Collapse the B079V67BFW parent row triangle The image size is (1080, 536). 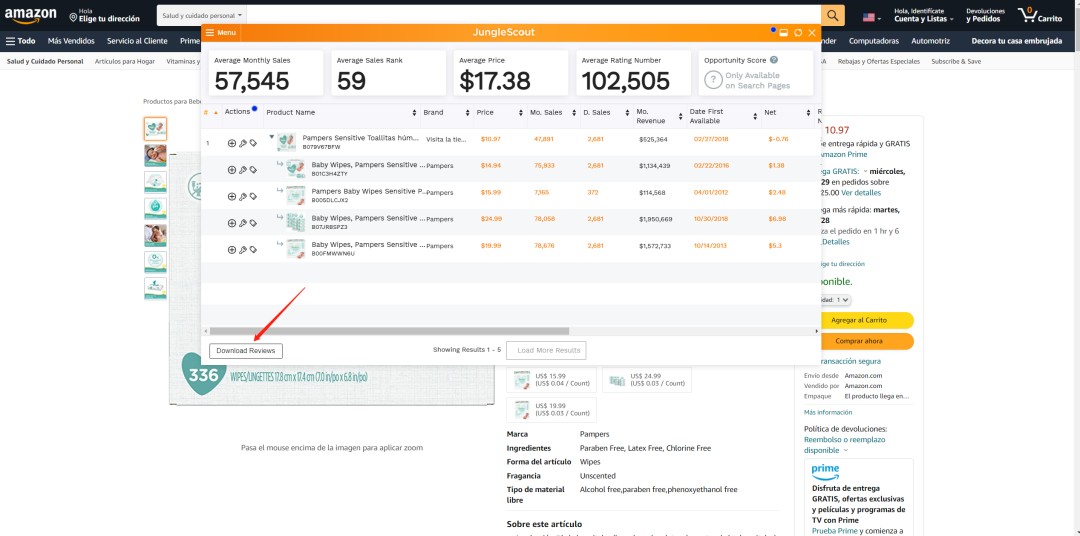(x=272, y=137)
